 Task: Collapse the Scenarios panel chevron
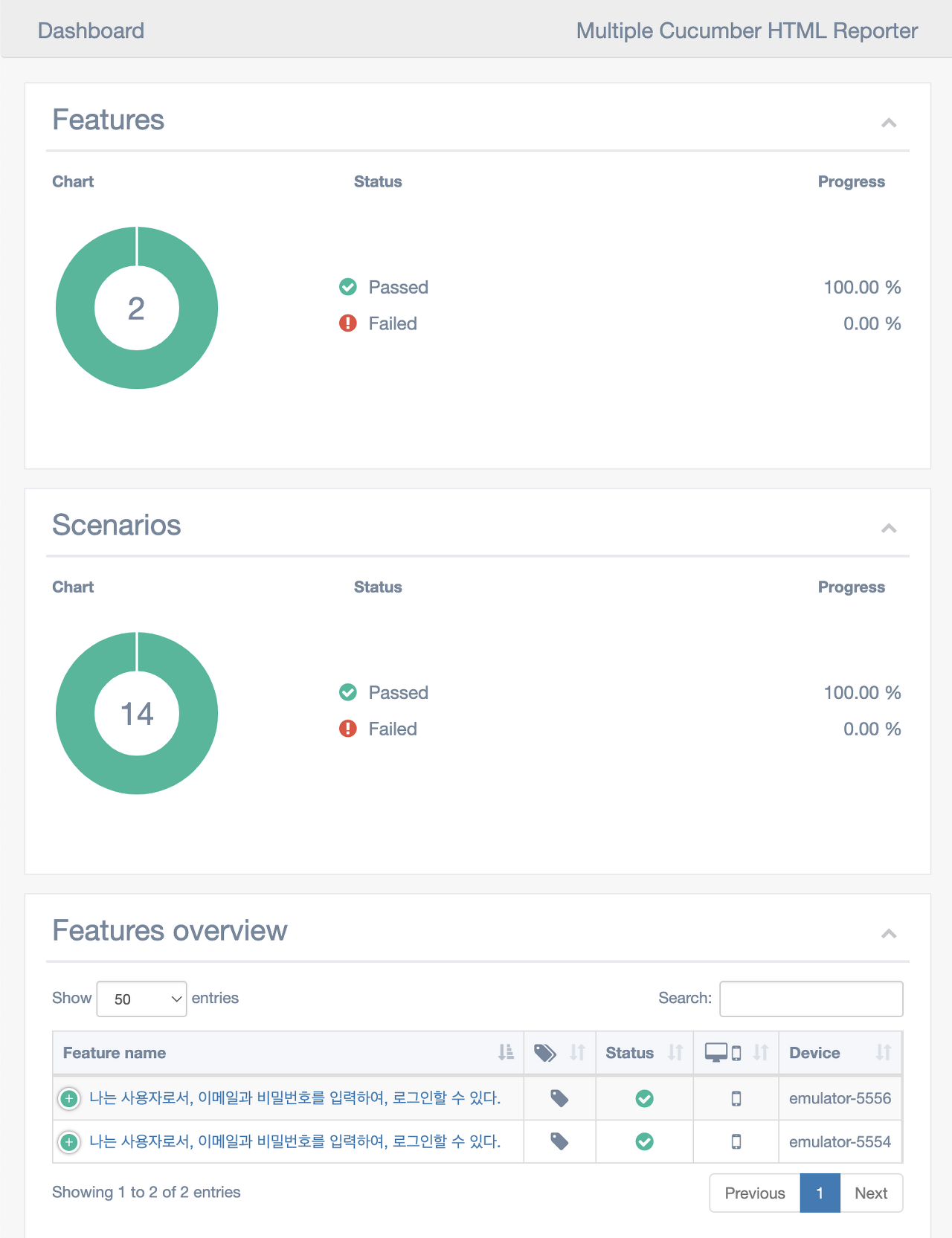pyautogui.click(x=889, y=528)
